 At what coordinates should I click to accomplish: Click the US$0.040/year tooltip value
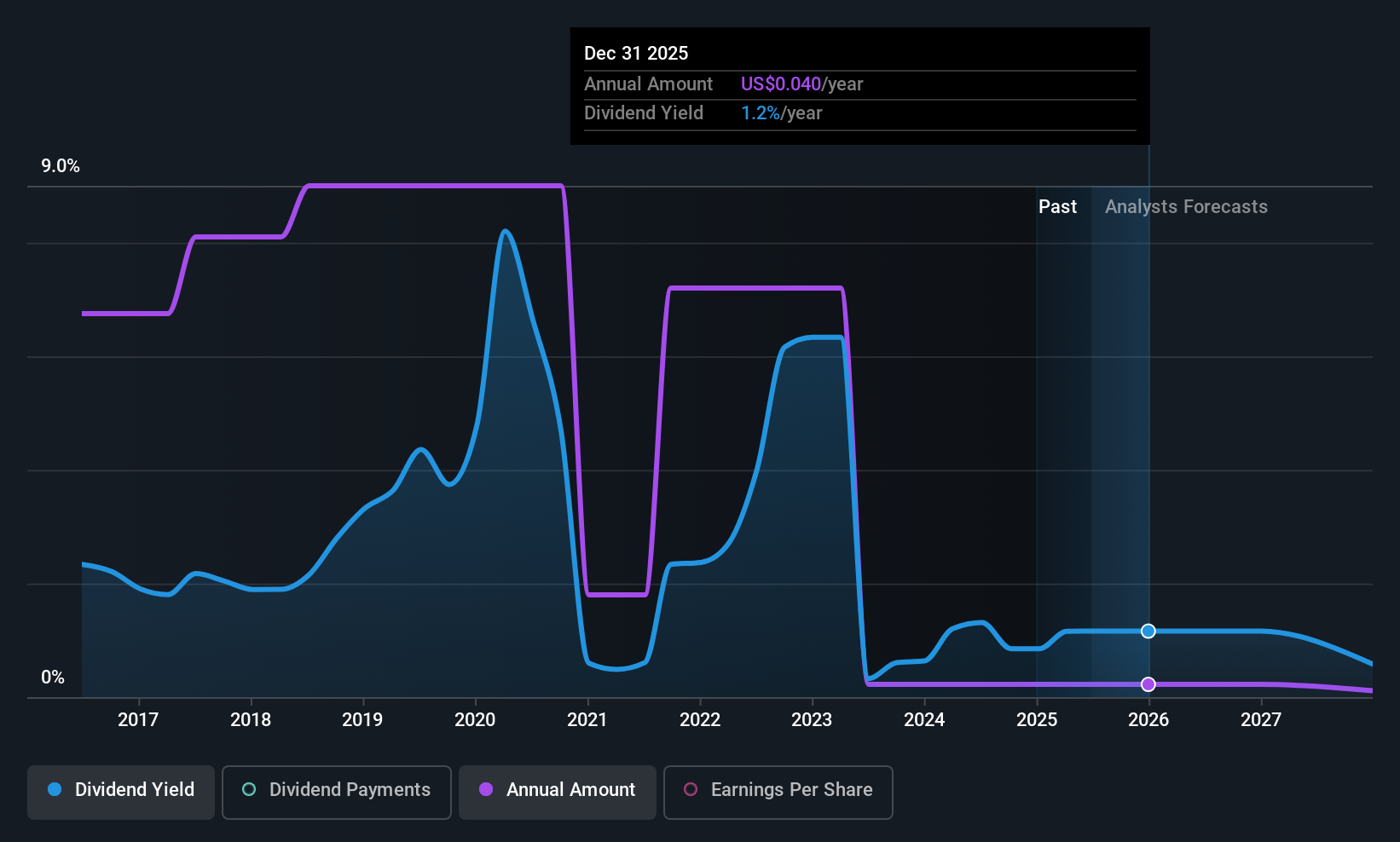[801, 84]
